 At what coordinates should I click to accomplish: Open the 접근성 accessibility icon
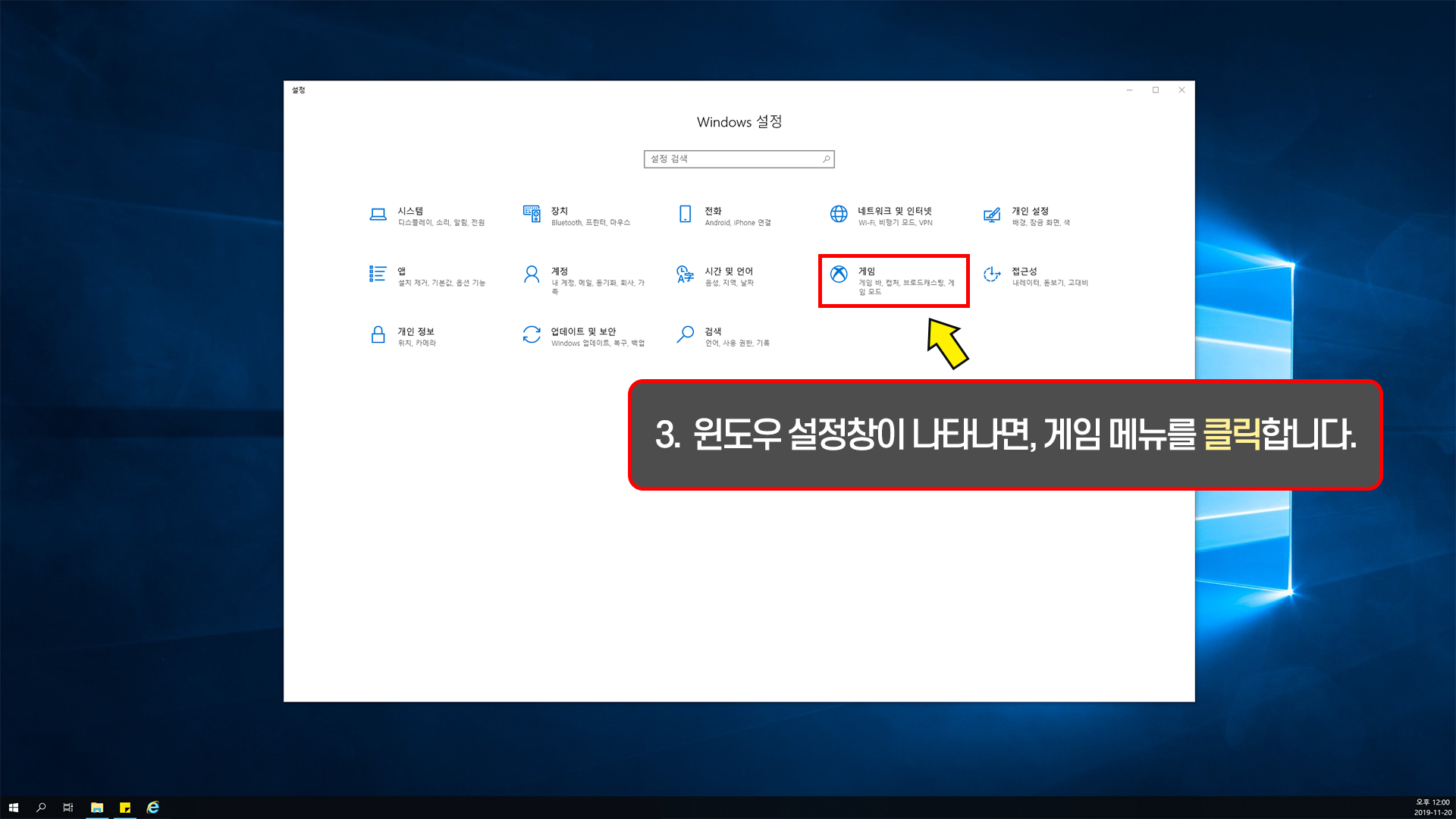[992, 274]
